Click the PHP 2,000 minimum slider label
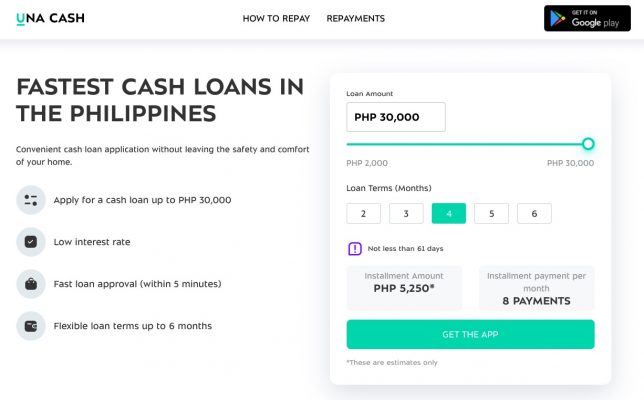644x400 pixels. click(367, 163)
